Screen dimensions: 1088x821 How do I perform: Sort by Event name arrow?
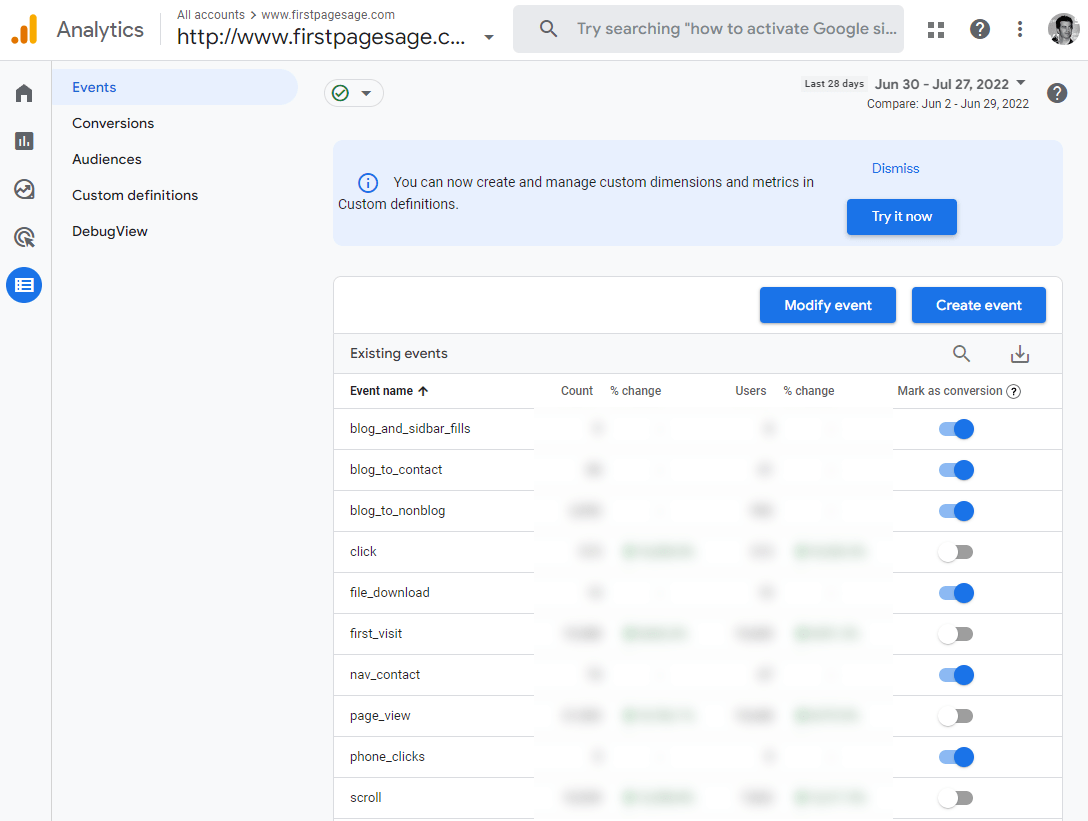423,391
